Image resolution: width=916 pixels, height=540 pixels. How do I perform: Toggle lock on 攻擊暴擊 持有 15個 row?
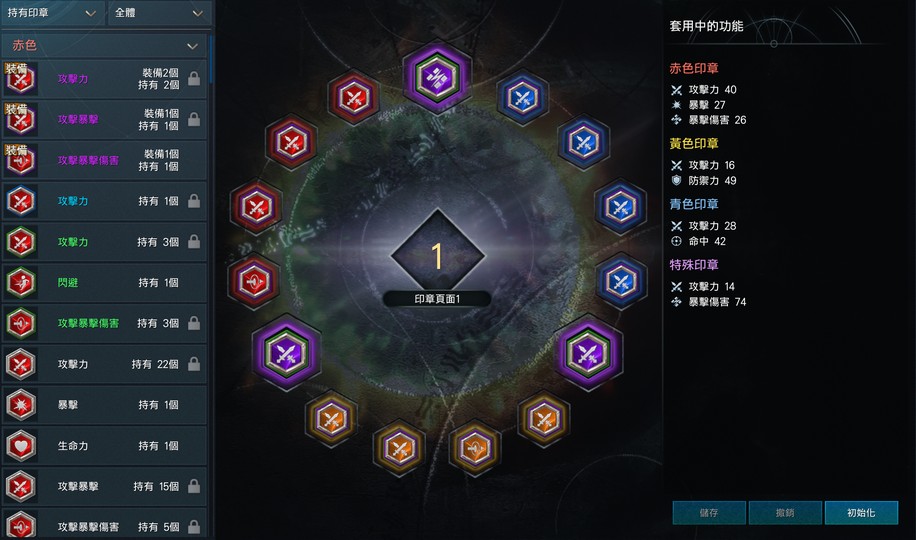point(194,486)
